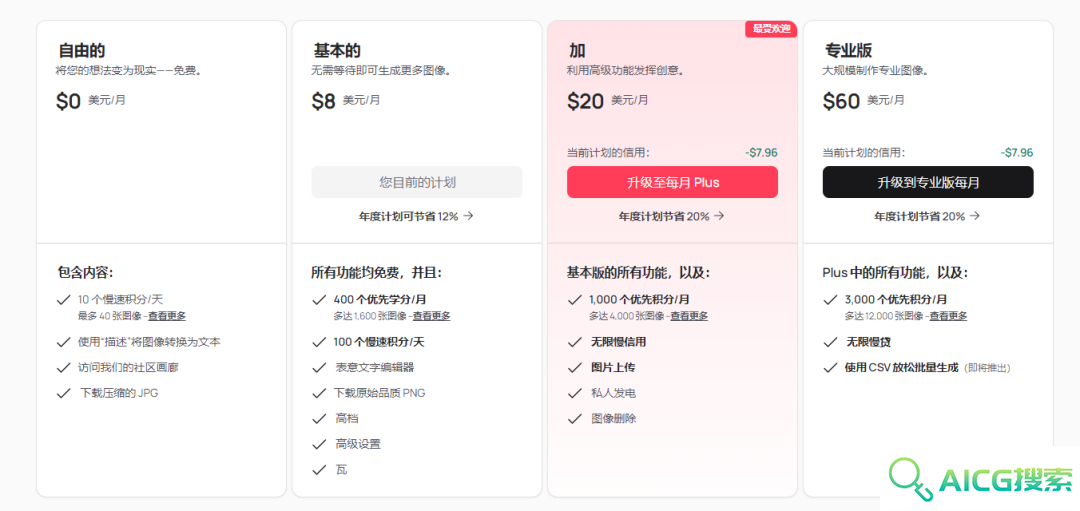Screen dimensions: 1080x511
Task: Click 查看更多 under 10 个慢速积分/天
Action: (x=167, y=316)
